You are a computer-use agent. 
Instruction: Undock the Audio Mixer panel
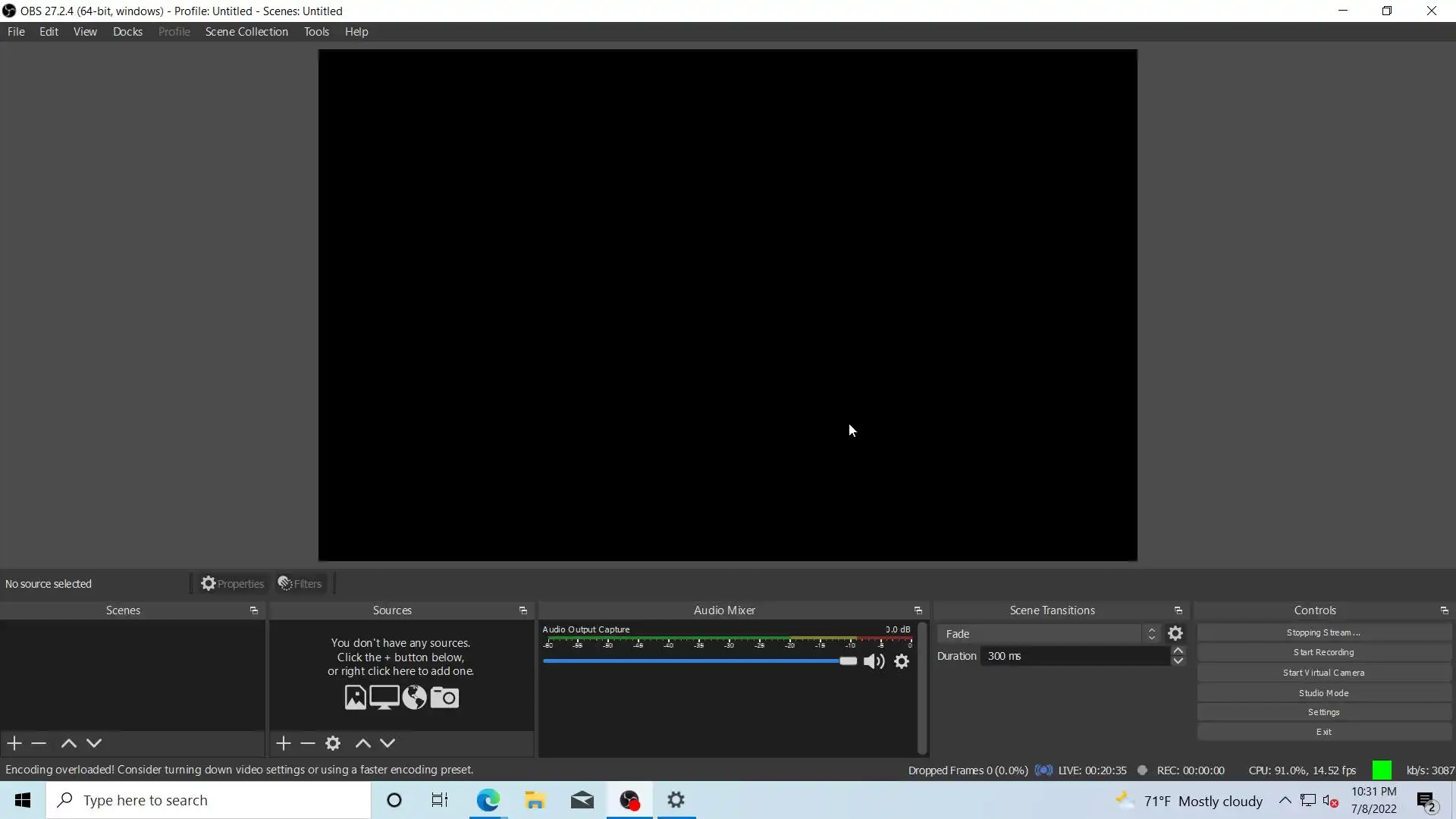pyautogui.click(x=918, y=610)
